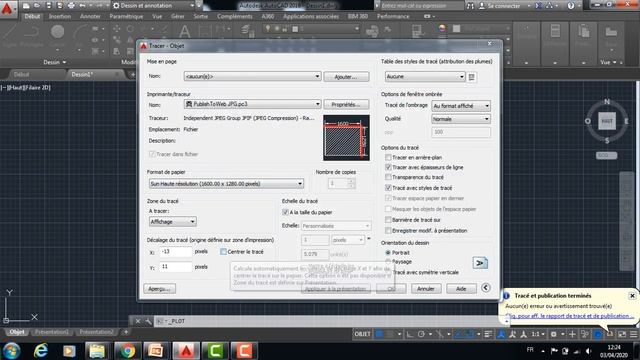Click the Ajouter... button
The height and width of the screenshot is (360, 640).
tap(346, 76)
